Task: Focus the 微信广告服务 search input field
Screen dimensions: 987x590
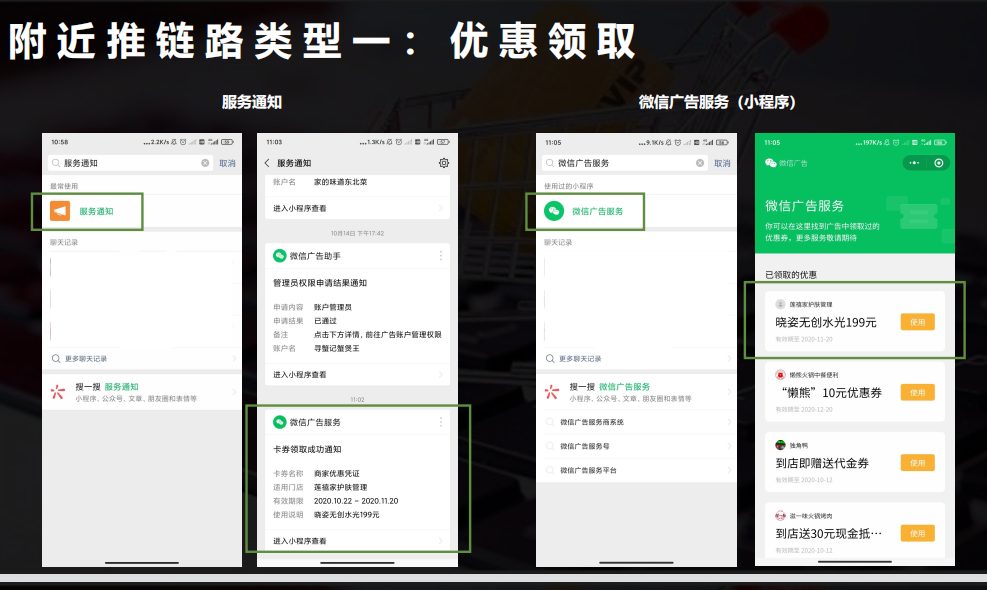Action: point(624,163)
